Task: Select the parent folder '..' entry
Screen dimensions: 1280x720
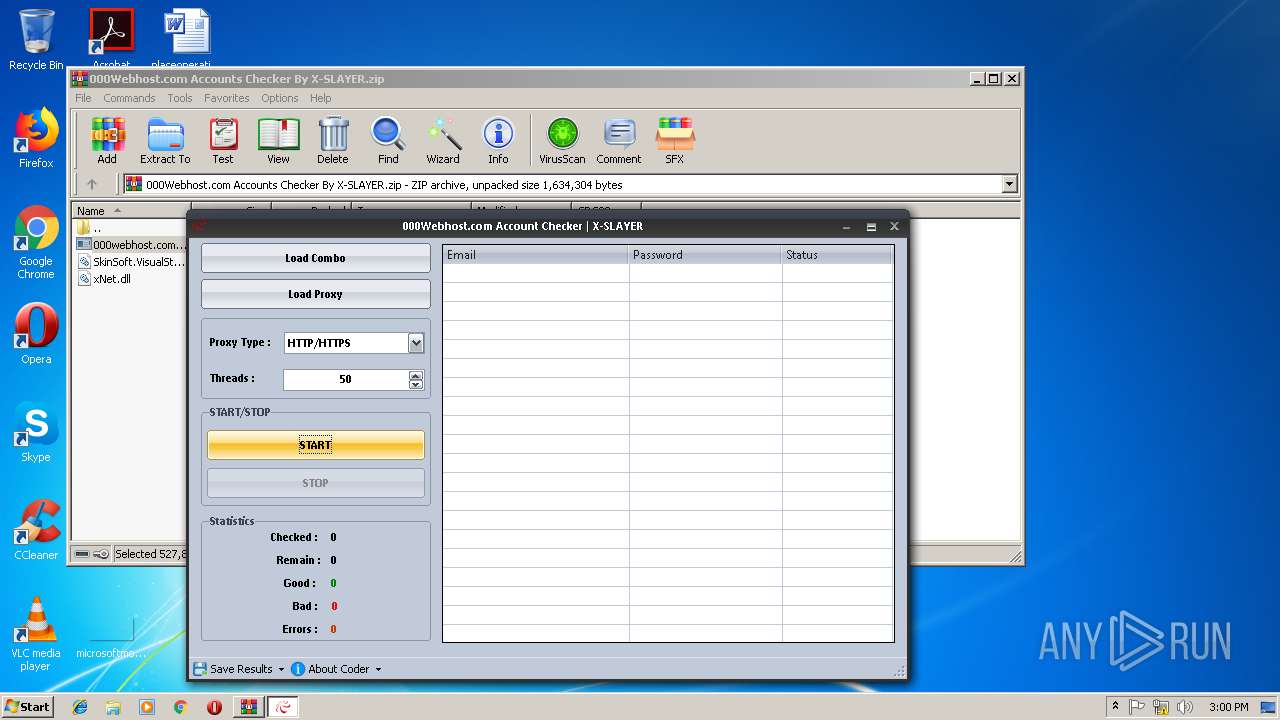Action: click(90, 228)
